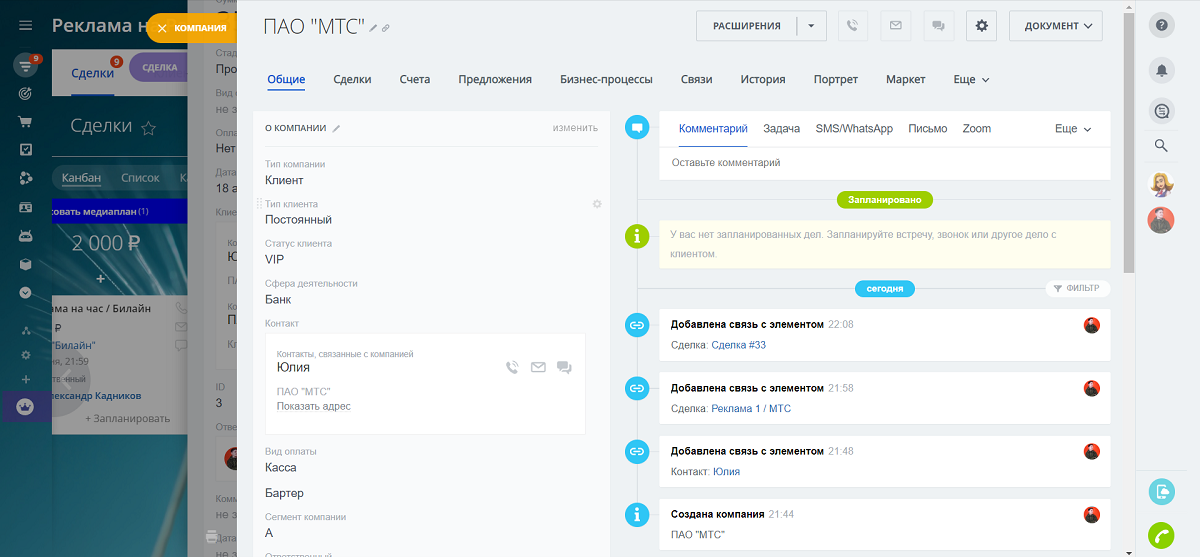1200x557 pixels.
Task: Click the изменить link
Action: pyautogui.click(x=575, y=128)
